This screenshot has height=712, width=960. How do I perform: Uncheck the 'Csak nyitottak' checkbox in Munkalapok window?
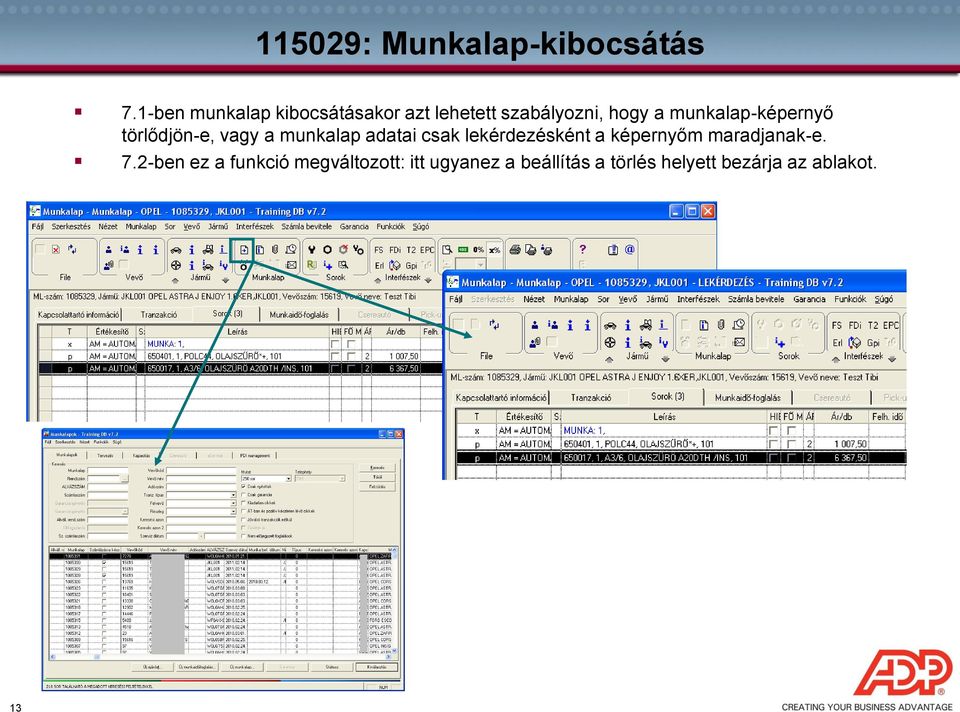(244, 486)
